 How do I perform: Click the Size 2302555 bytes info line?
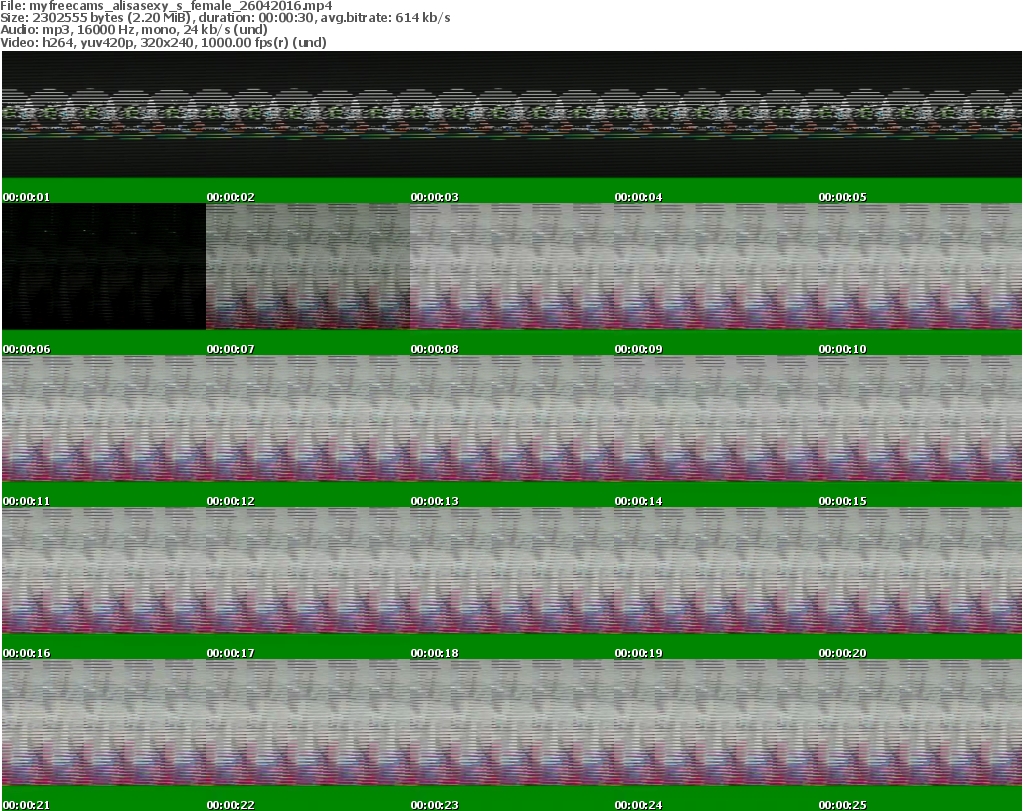pyautogui.click(x=225, y=18)
